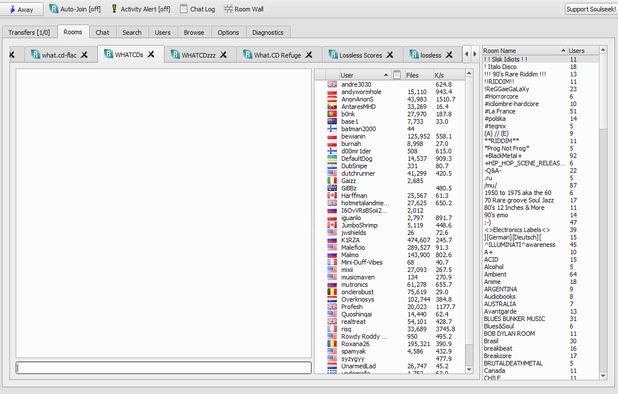Select the '#La France' room
The width and height of the screenshot is (618, 394).
click(x=541, y=111)
